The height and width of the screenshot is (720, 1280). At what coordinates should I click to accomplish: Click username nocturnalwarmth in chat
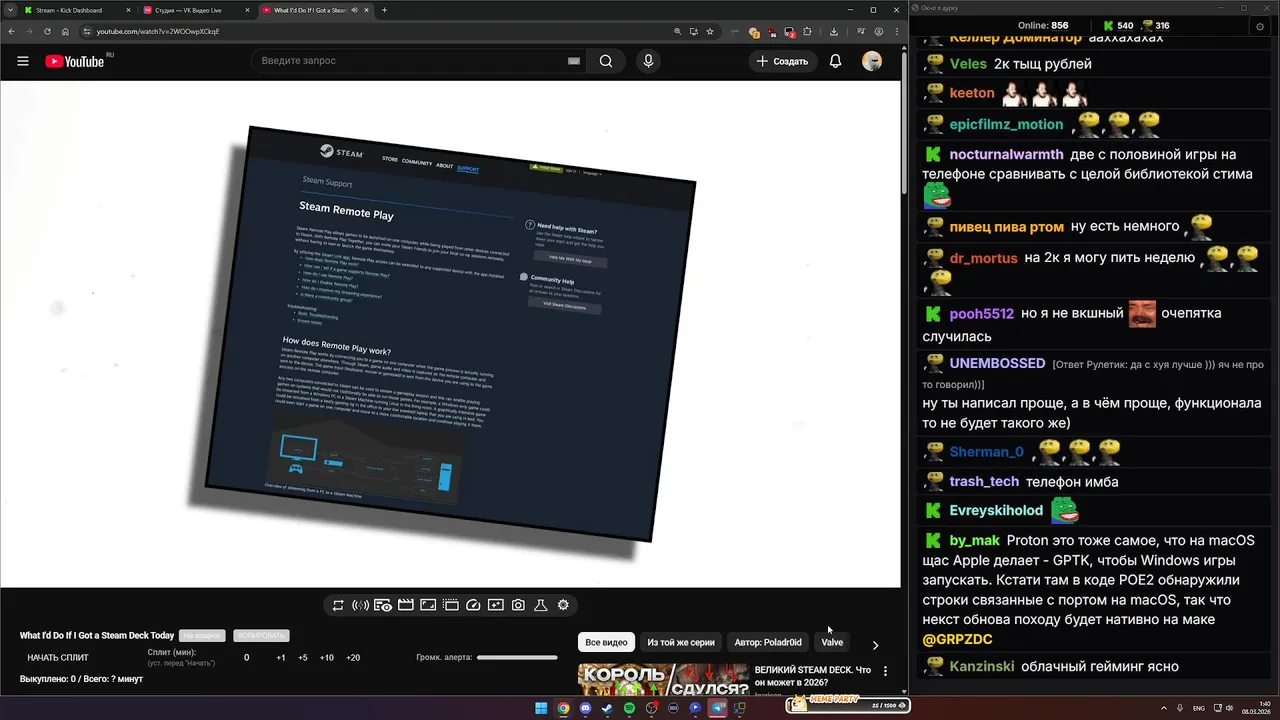[x=1006, y=155]
